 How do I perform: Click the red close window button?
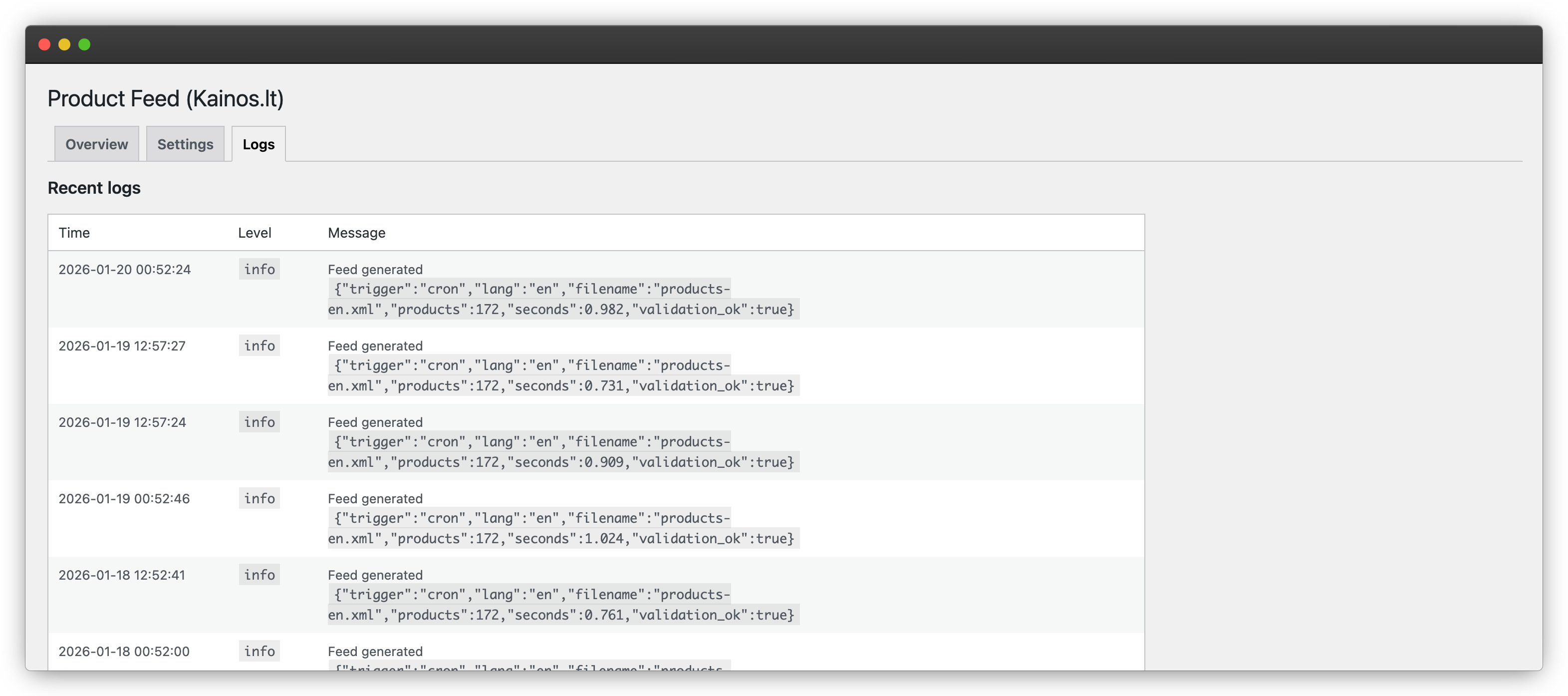(x=44, y=44)
